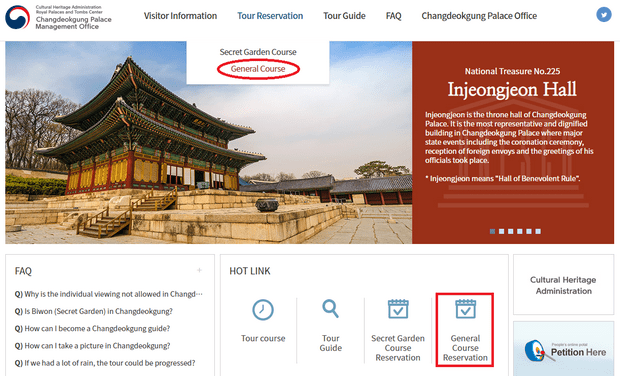Viewport: 620px width, 376px height.
Task: Click the Secret Garden Course Reservation calendar icon
Action: click(x=398, y=308)
